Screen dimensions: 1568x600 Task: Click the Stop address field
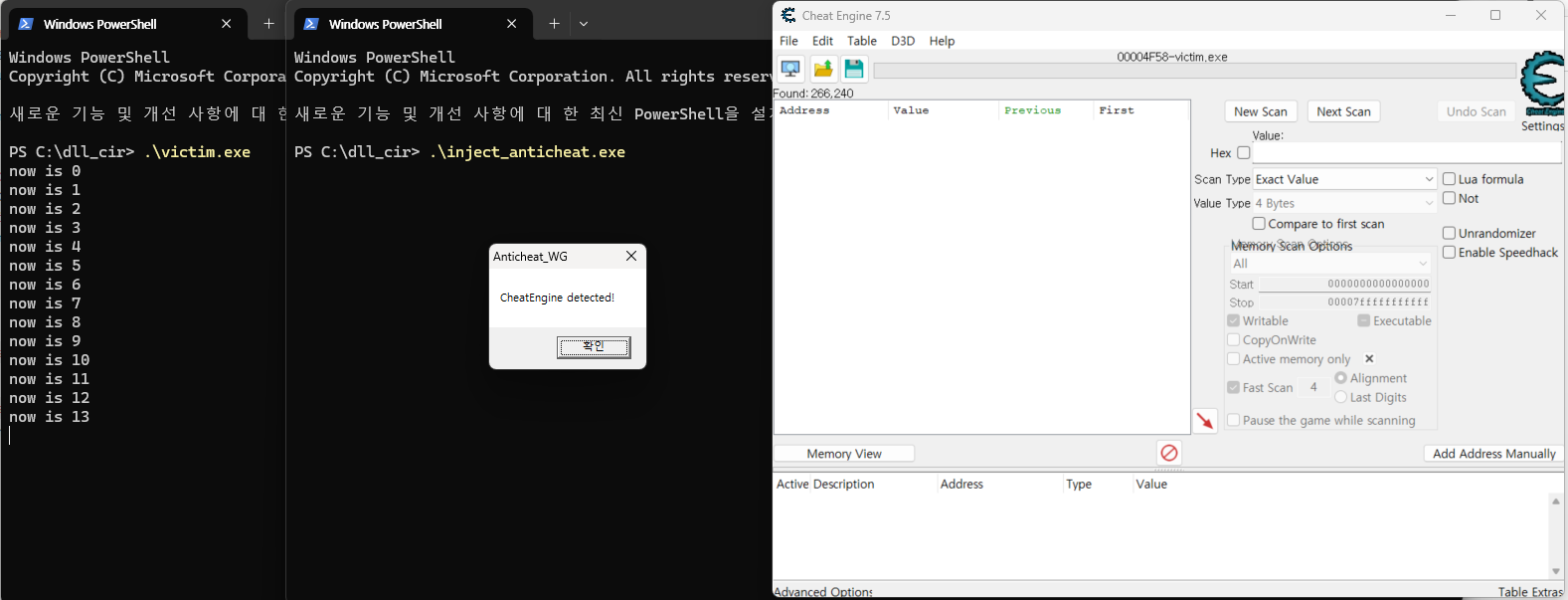1346,302
